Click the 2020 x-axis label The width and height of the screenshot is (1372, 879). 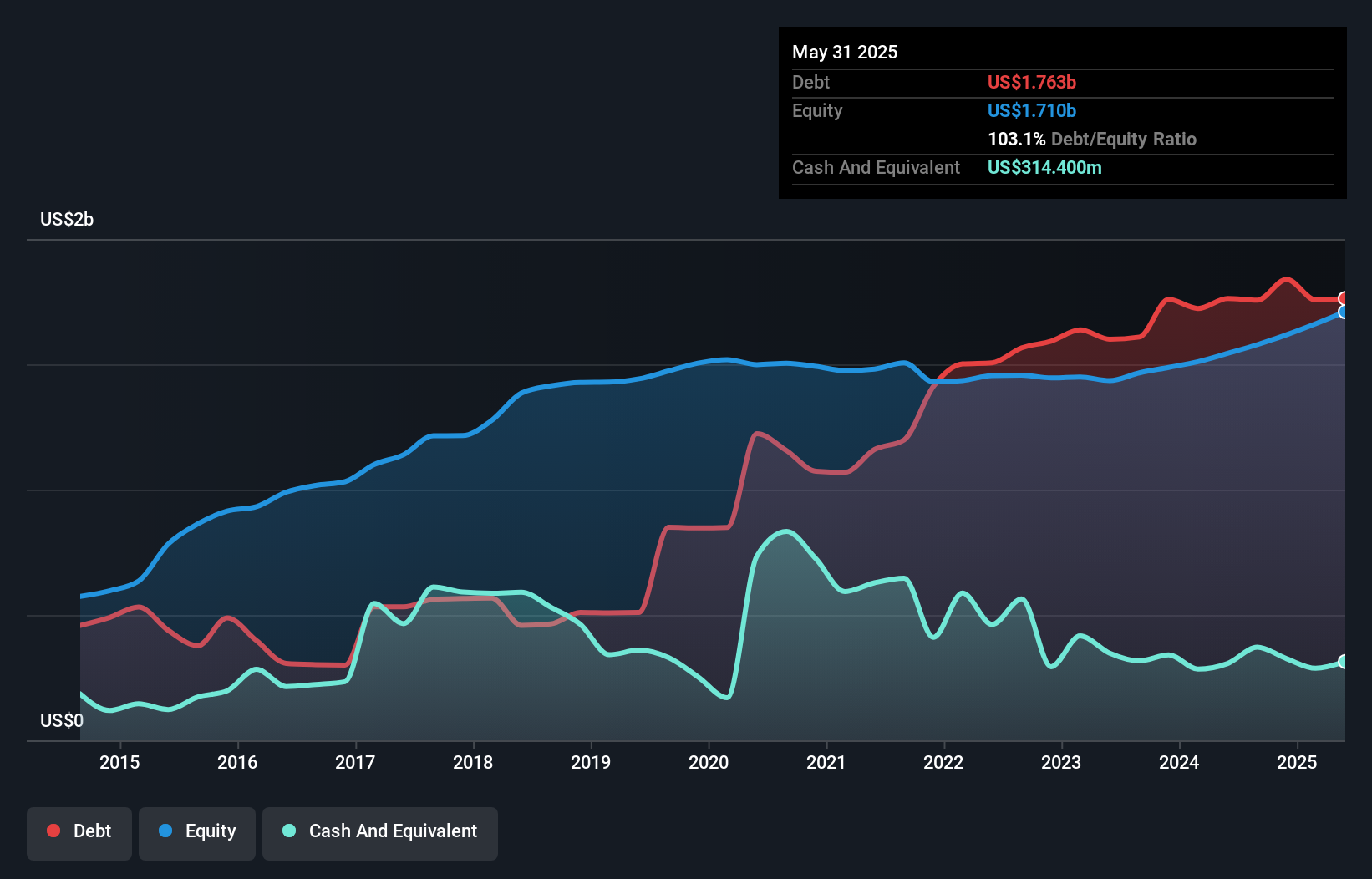[x=709, y=762]
